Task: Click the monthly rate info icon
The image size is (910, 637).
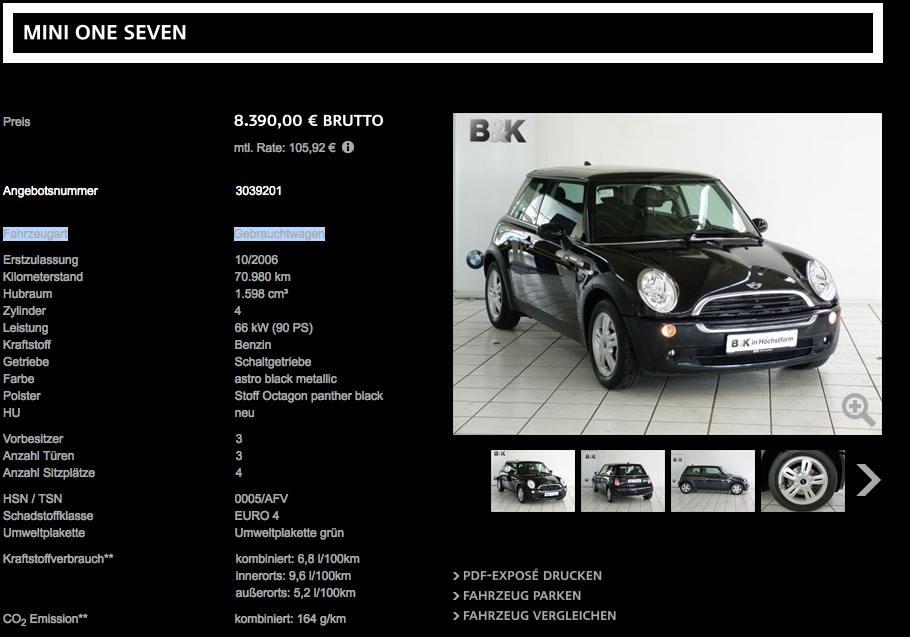Action: pos(348,147)
